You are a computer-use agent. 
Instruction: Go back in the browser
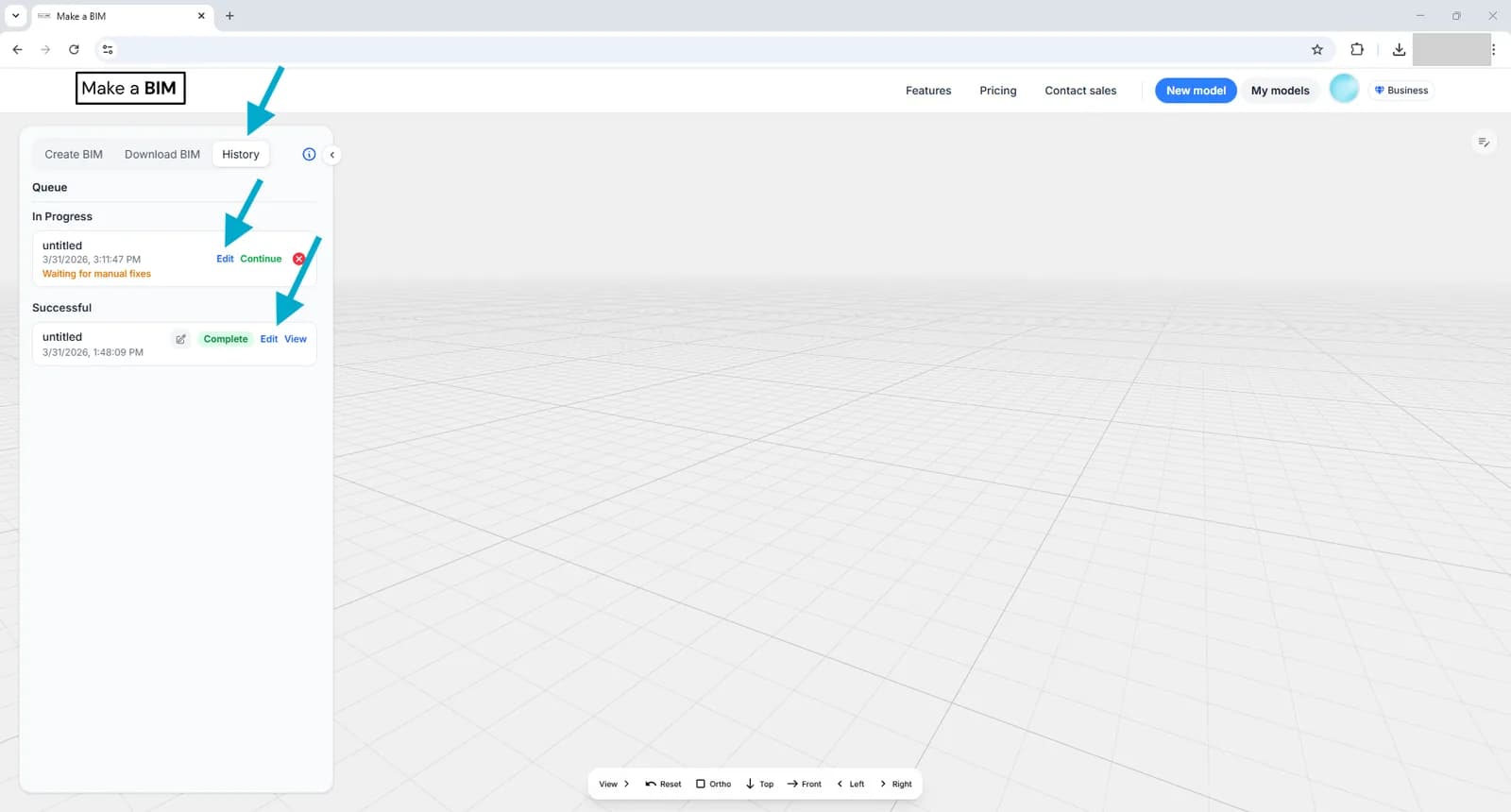(x=17, y=49)
